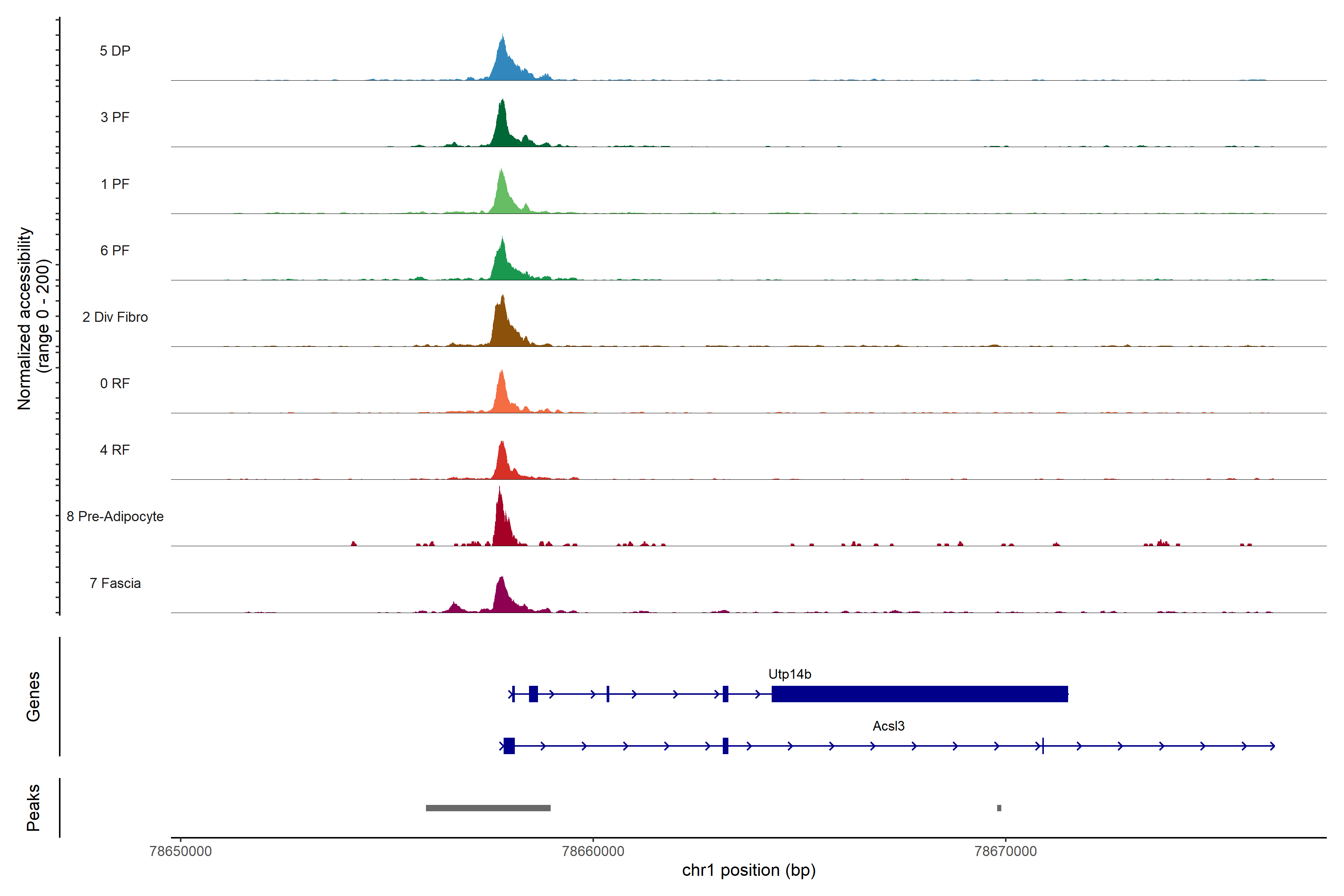Select the 2 Div Fibro label

[115, 317]
